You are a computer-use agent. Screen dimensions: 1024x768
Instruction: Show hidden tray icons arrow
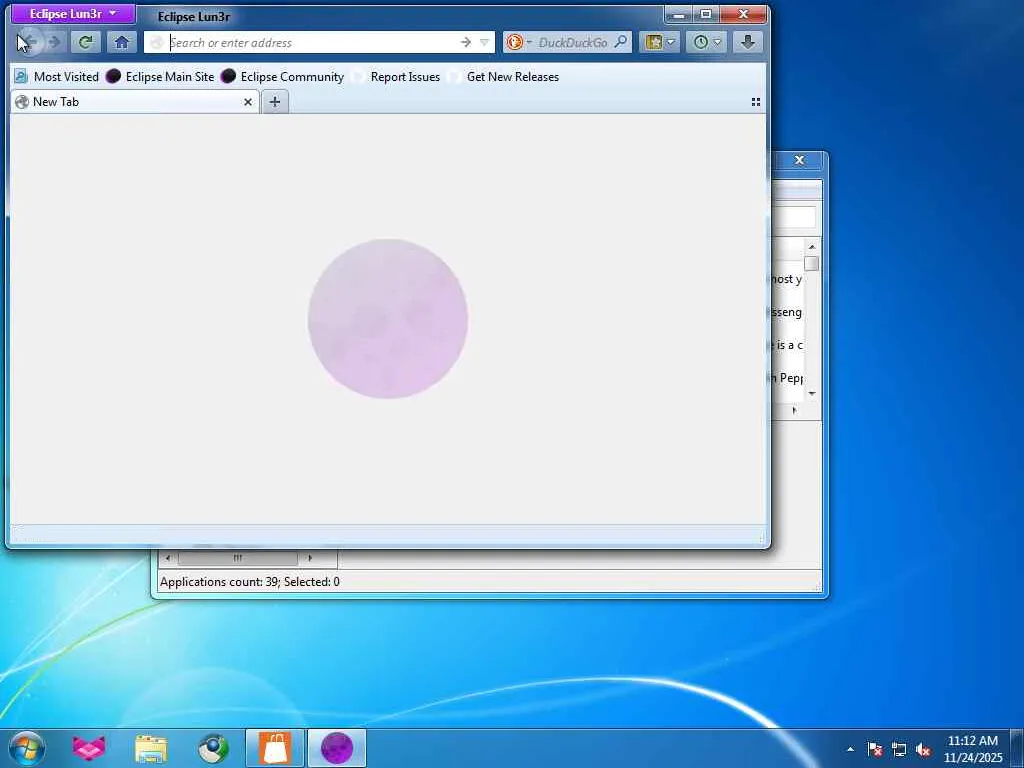pyautogui.click(x=850, y=749)
